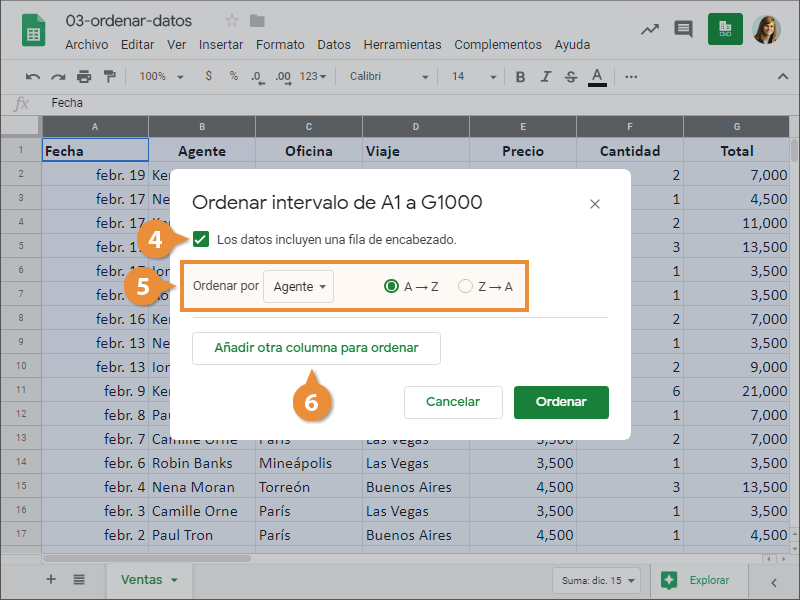Toggle bold text formatting
The height and width of the screenshot is (600, 800).
click(520, 76)
